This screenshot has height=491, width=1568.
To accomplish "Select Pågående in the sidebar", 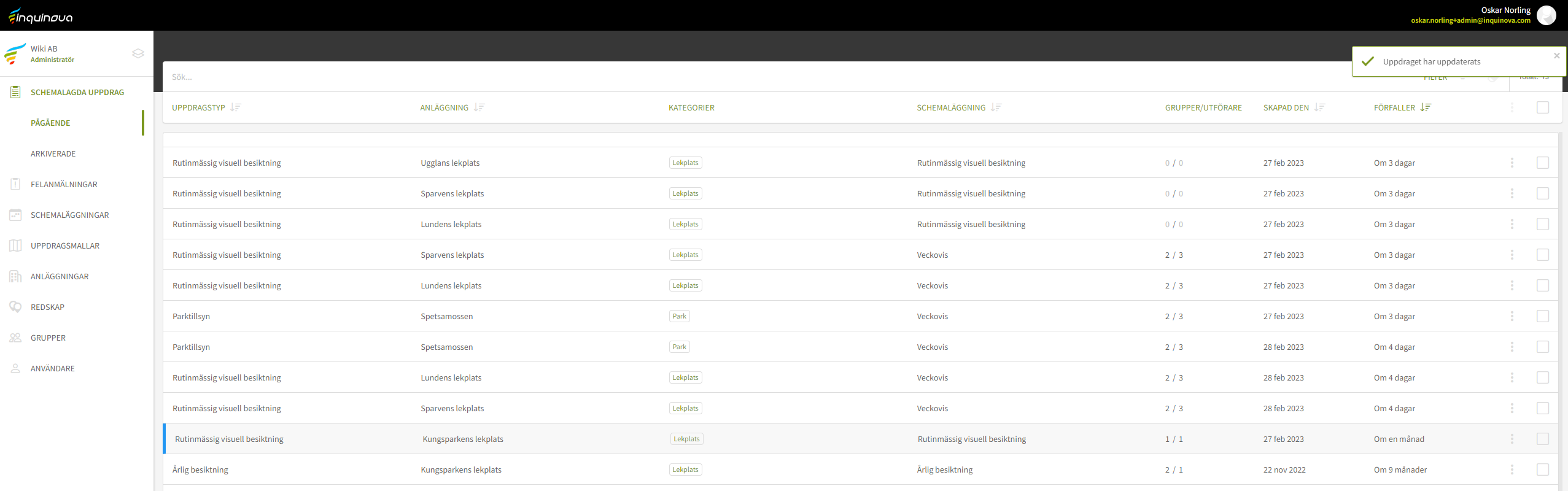I will tap(50, 123).
